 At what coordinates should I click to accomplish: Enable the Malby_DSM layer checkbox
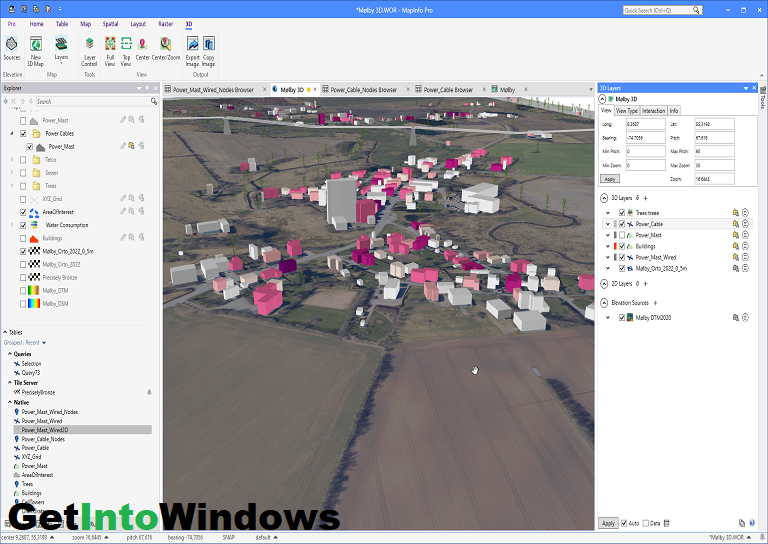coord(23,304)
